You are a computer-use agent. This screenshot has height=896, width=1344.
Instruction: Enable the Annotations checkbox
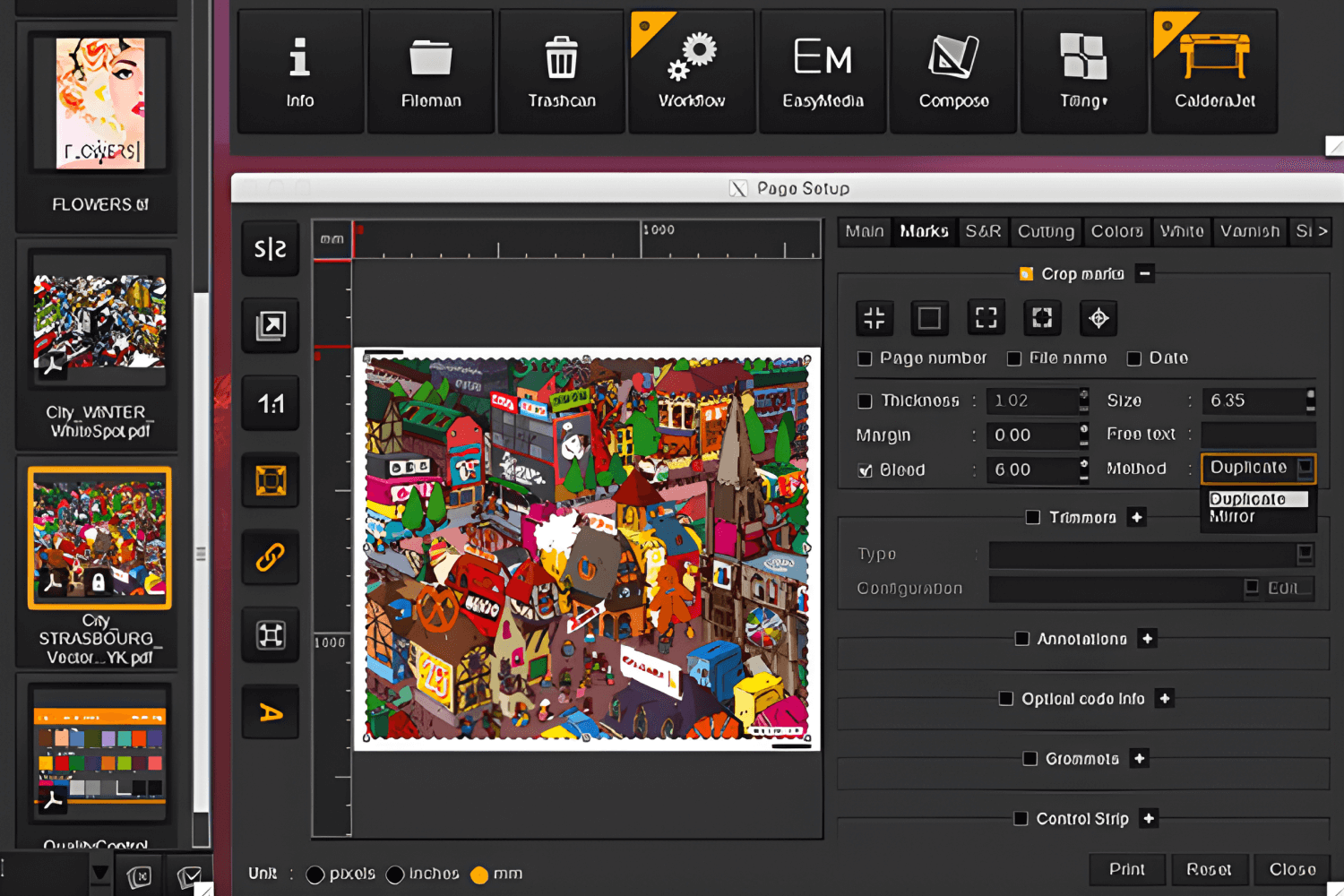pyautogui.click(x=1021, y=638)
